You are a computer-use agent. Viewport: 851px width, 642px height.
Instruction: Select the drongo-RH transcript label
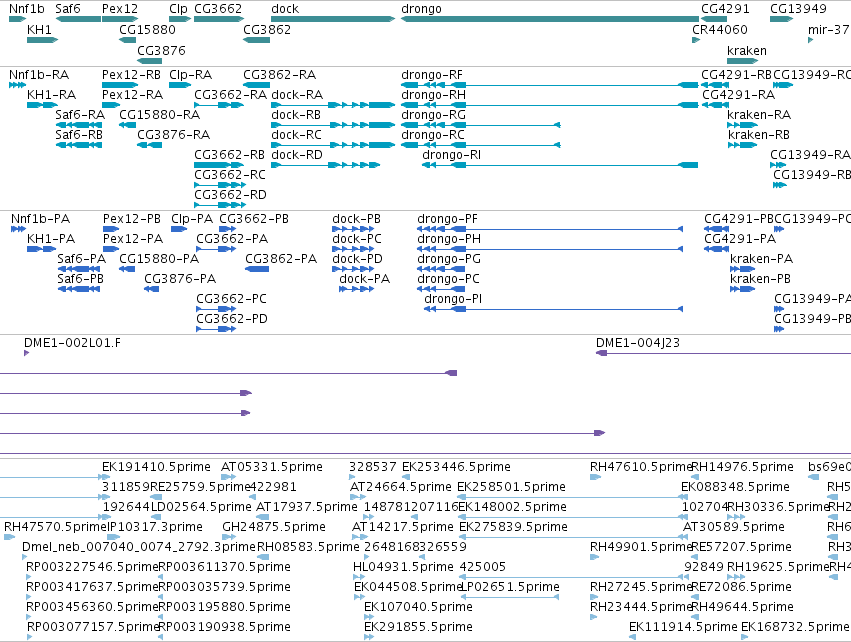[x=433, y=95]
